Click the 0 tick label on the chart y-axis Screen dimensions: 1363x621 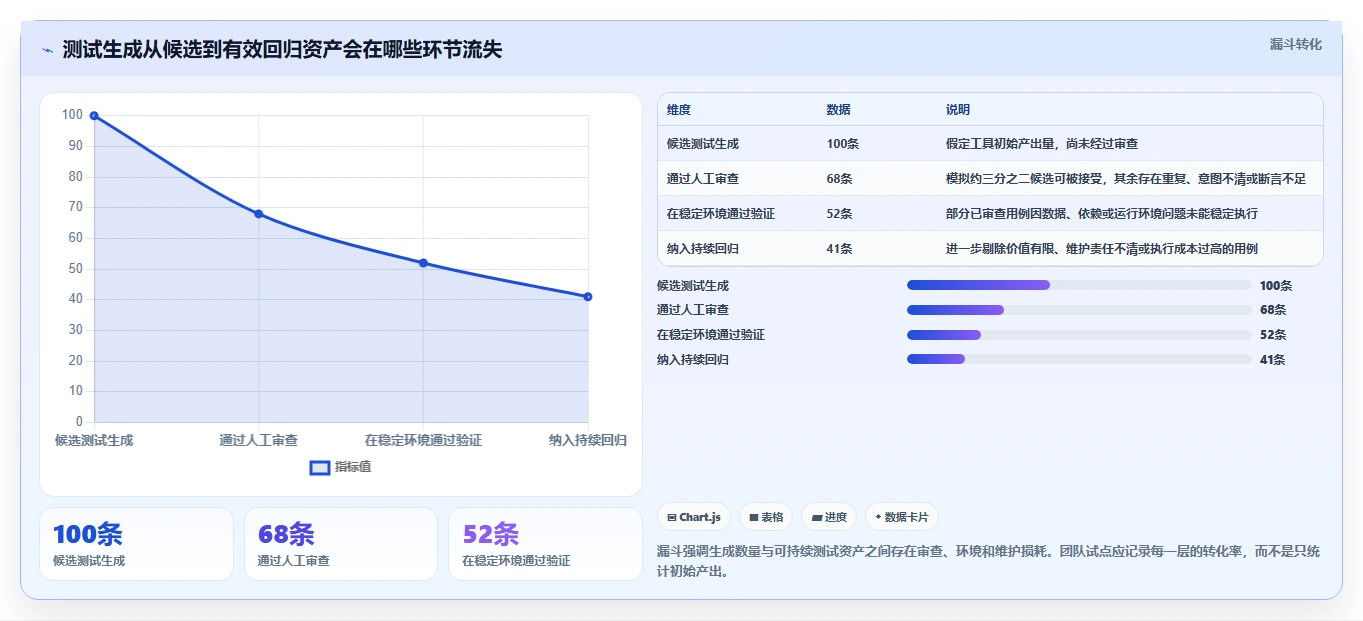pyautogui.click(x=80, y=421)
